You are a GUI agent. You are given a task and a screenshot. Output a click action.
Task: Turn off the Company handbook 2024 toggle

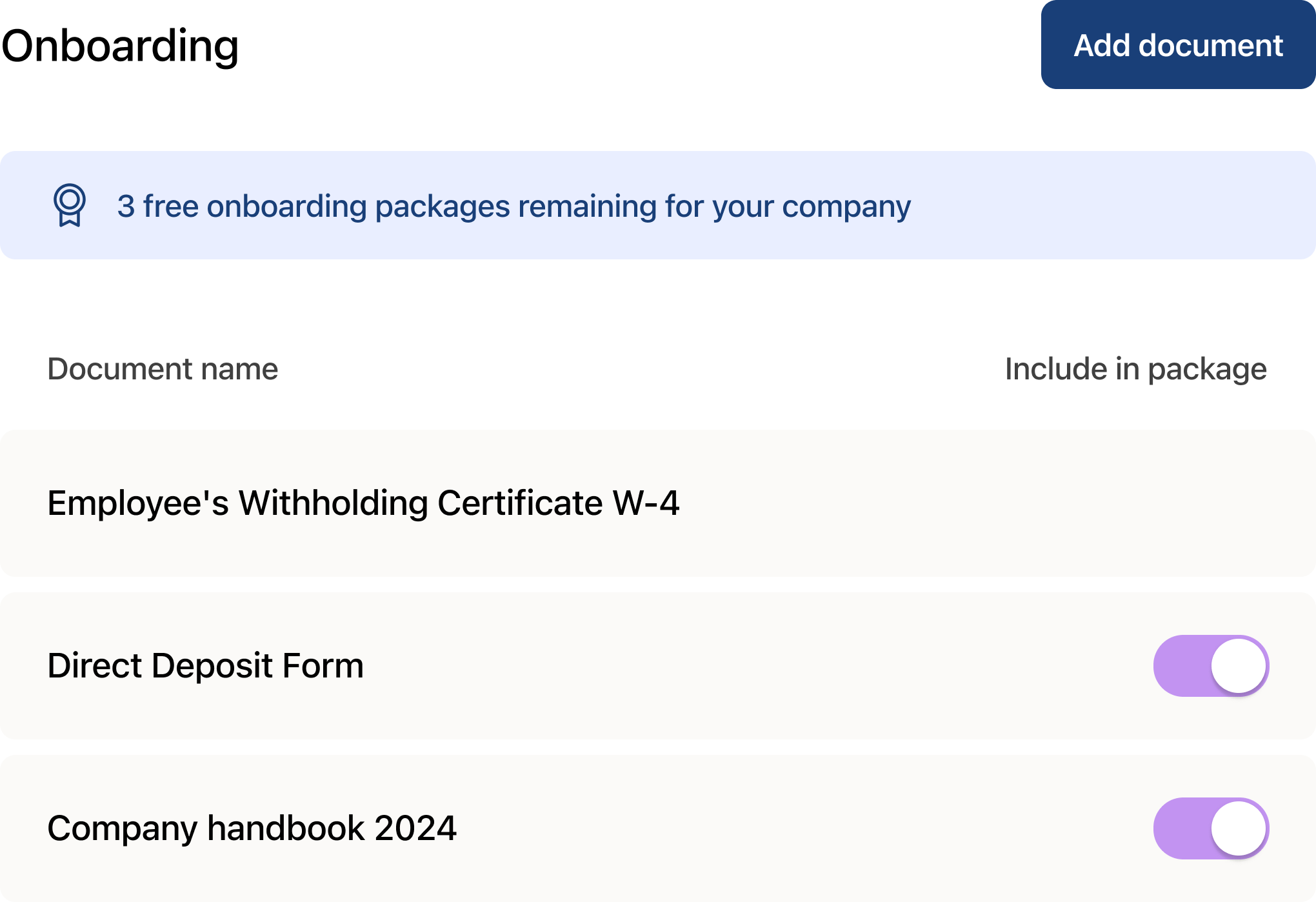[1211, 828]
